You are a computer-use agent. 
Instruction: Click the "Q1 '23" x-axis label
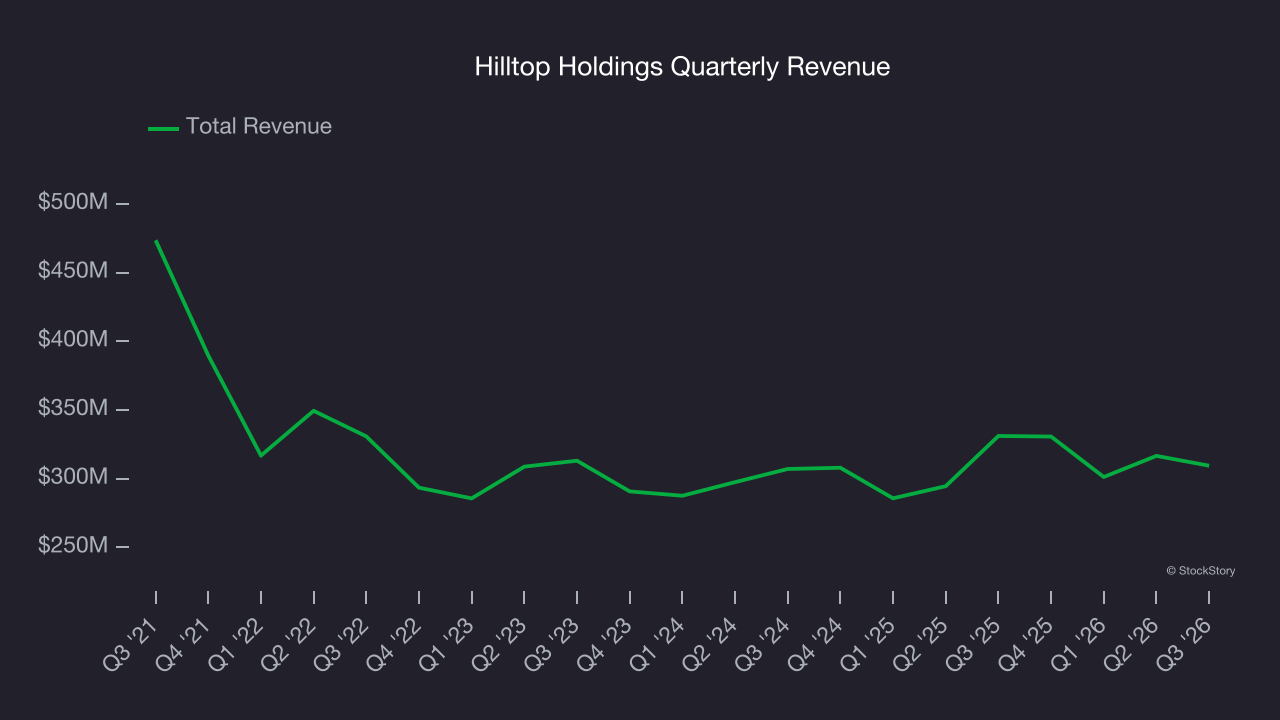coord(447,642)
